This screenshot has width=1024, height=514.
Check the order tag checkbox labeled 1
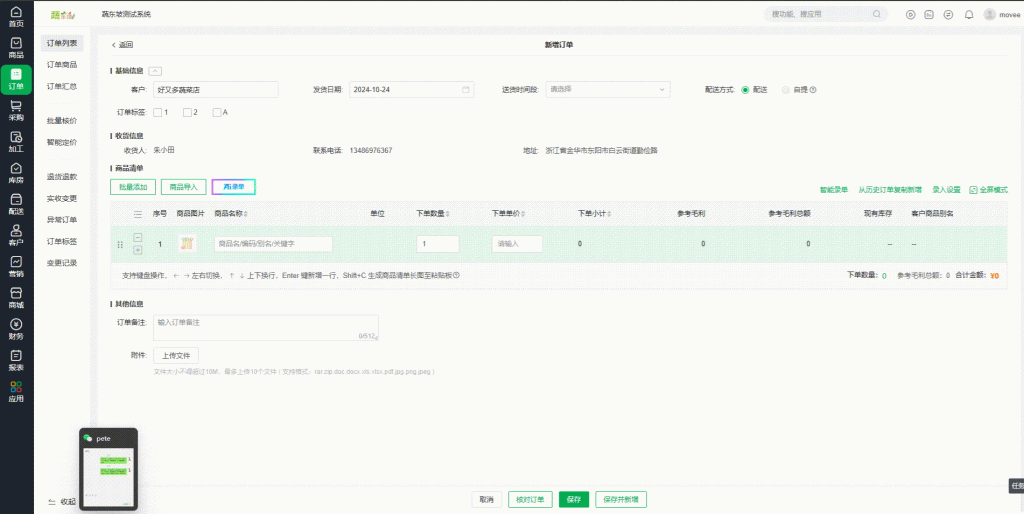click(x=158, y=112)
